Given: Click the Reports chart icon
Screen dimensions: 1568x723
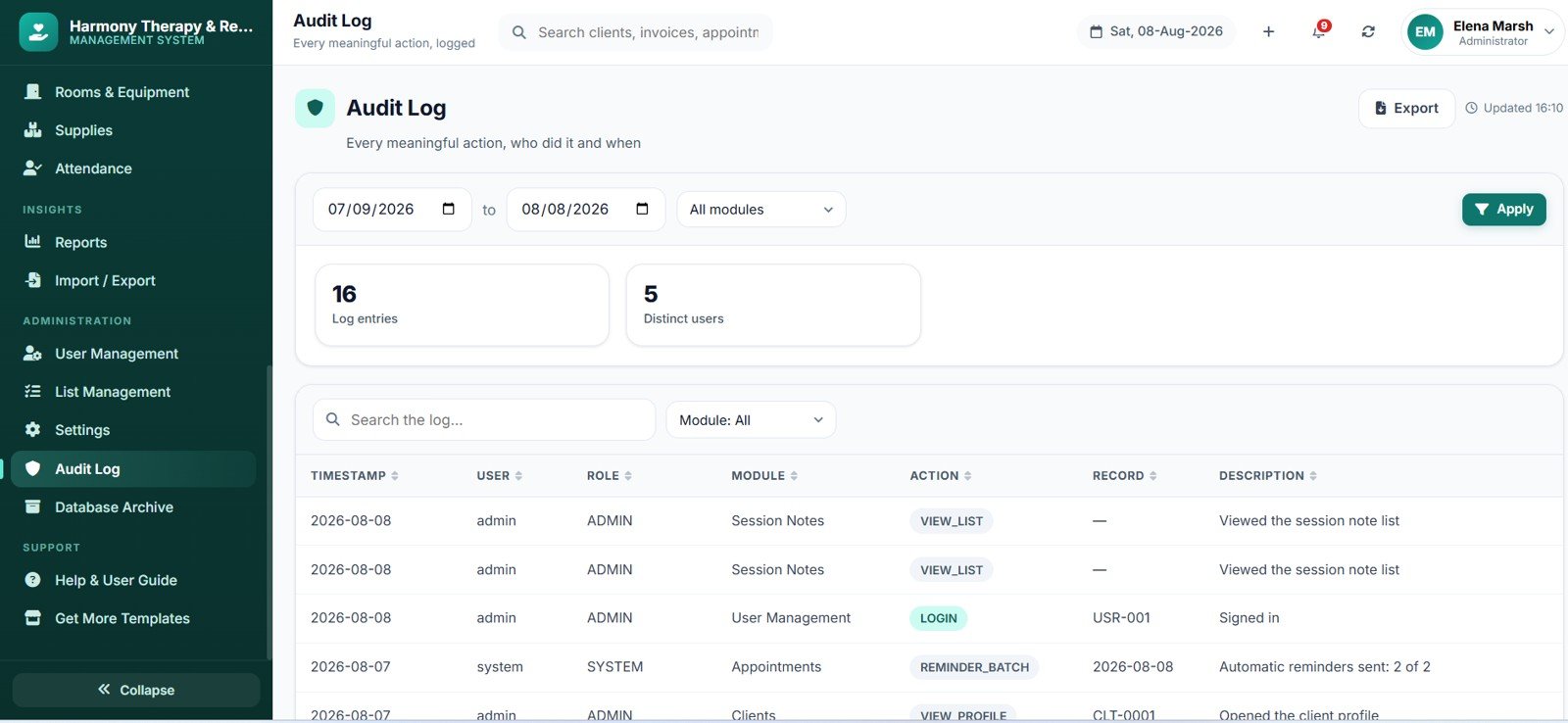Looking at the screenshot, I should [x=32, y=241].
